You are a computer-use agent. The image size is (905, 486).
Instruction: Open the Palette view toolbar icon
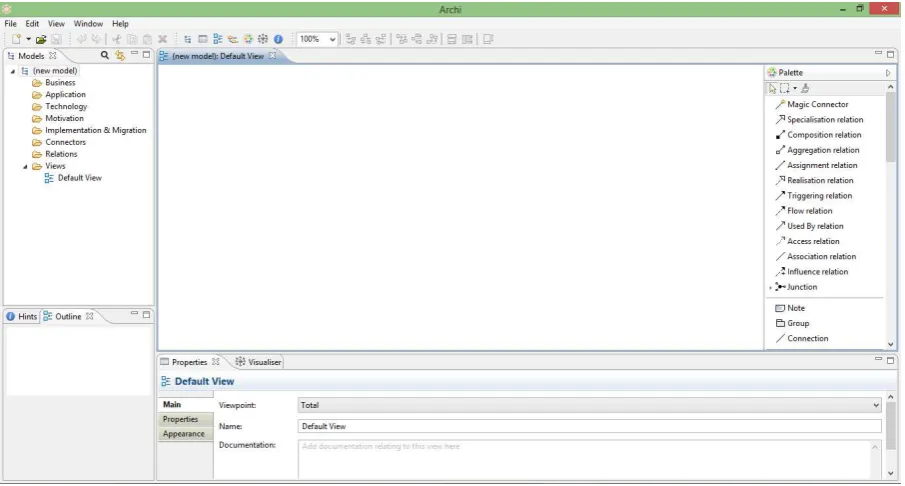(x=248, y=39)
